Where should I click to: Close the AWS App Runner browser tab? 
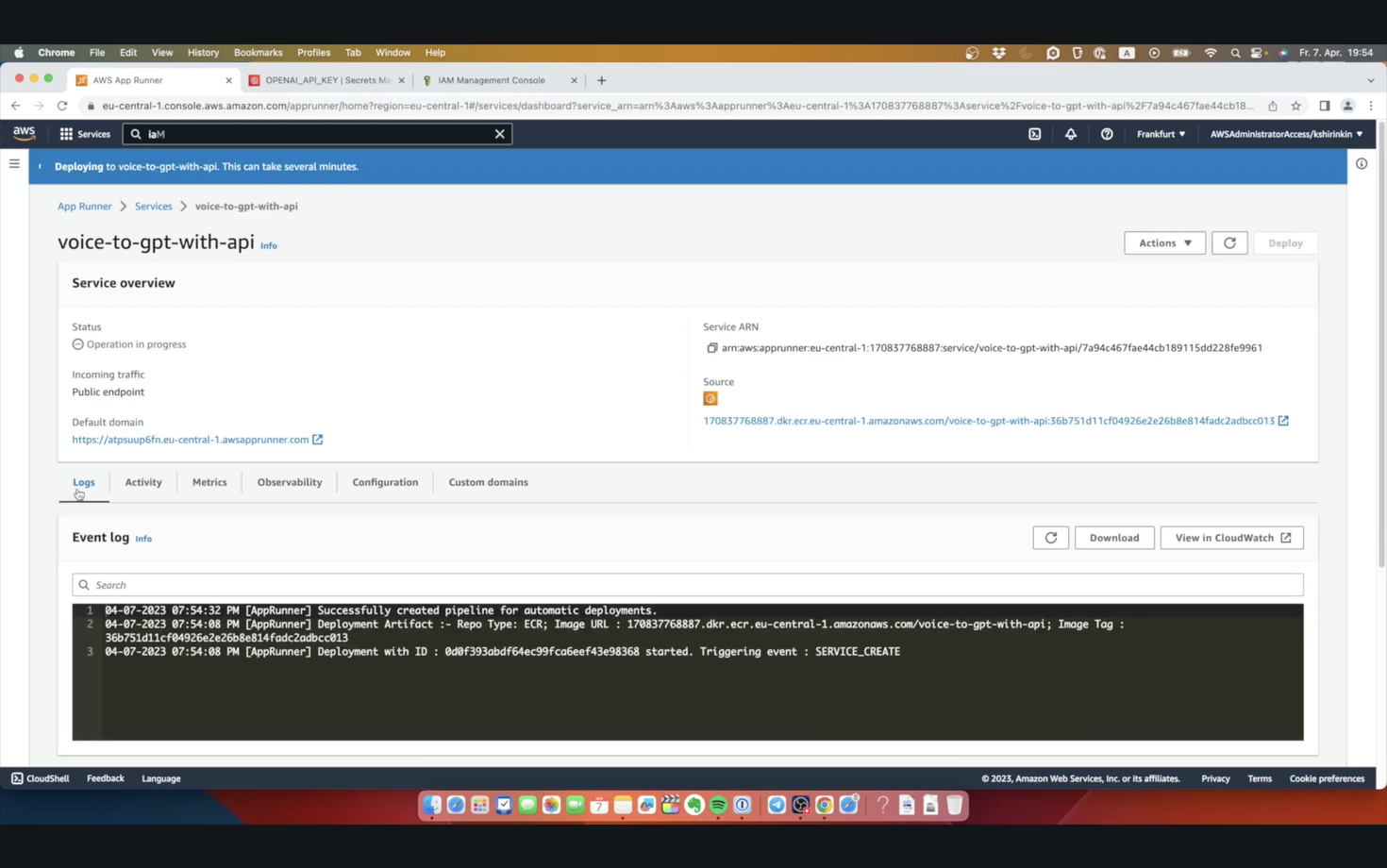point(228,80)
